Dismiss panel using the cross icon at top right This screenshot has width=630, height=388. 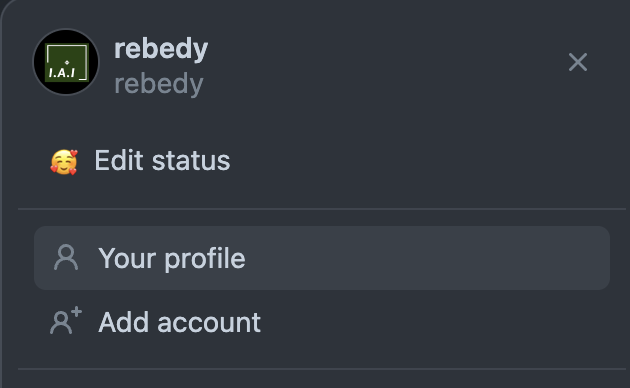pyautogui.click(x=578, y=62)
